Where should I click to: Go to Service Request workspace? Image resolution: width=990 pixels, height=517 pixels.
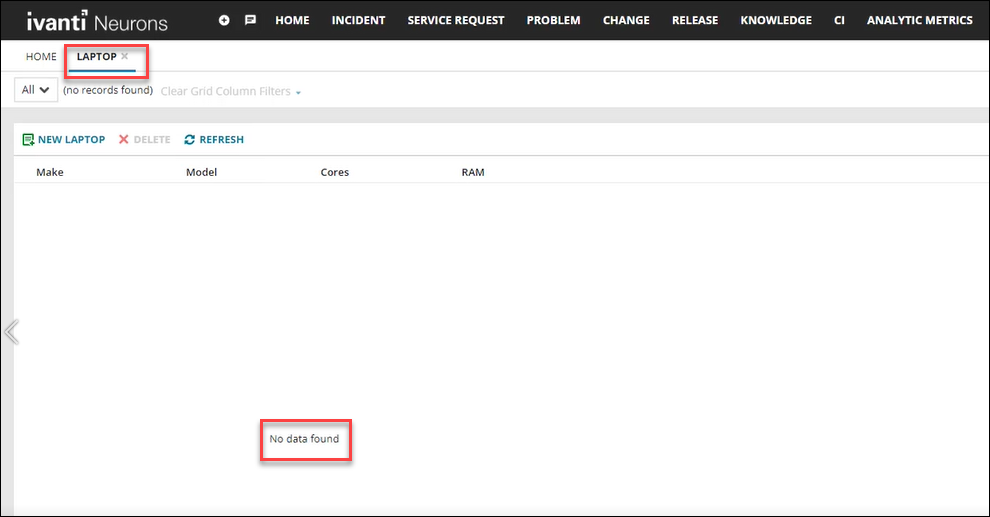pos(455,20)
